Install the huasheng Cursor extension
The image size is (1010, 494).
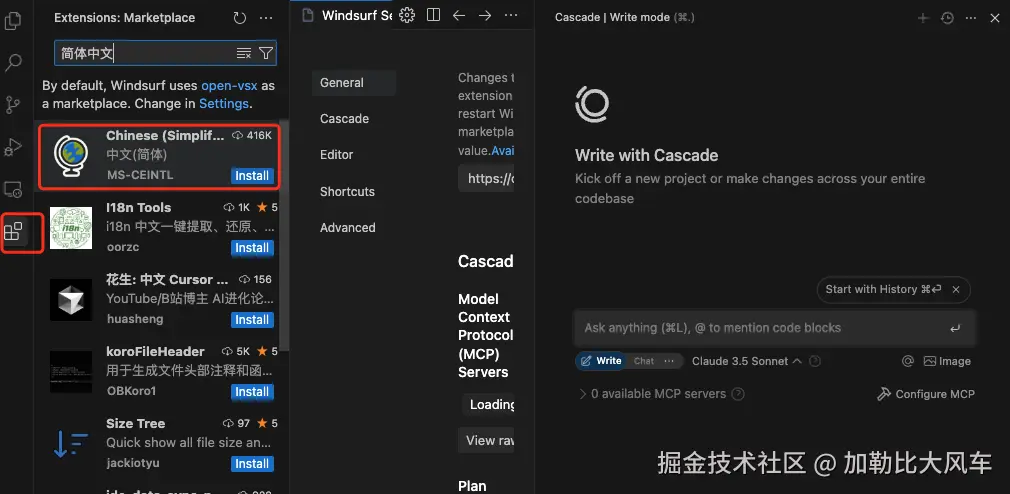pyautogui.click(x=252, y=320)
